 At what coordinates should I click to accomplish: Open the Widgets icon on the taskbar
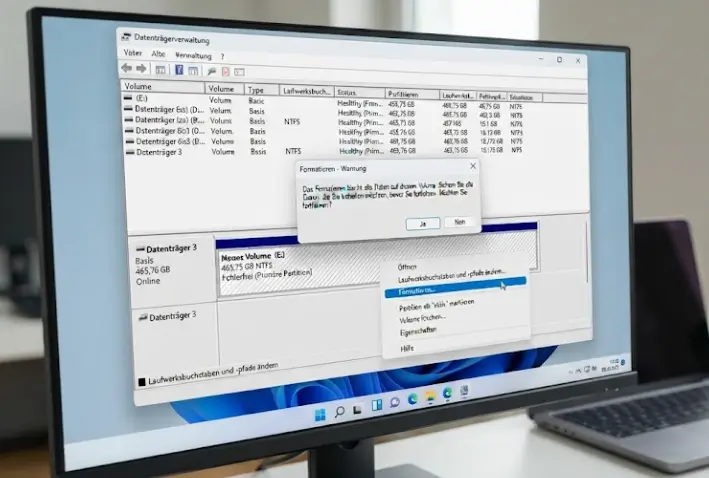pos(377,405)
